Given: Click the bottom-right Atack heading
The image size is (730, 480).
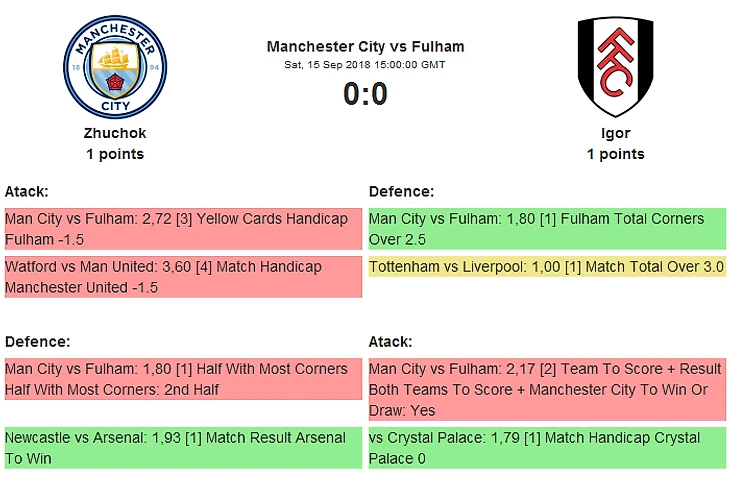Looking at the screenshot, I should pyautogui.click(x=391, y=341).
